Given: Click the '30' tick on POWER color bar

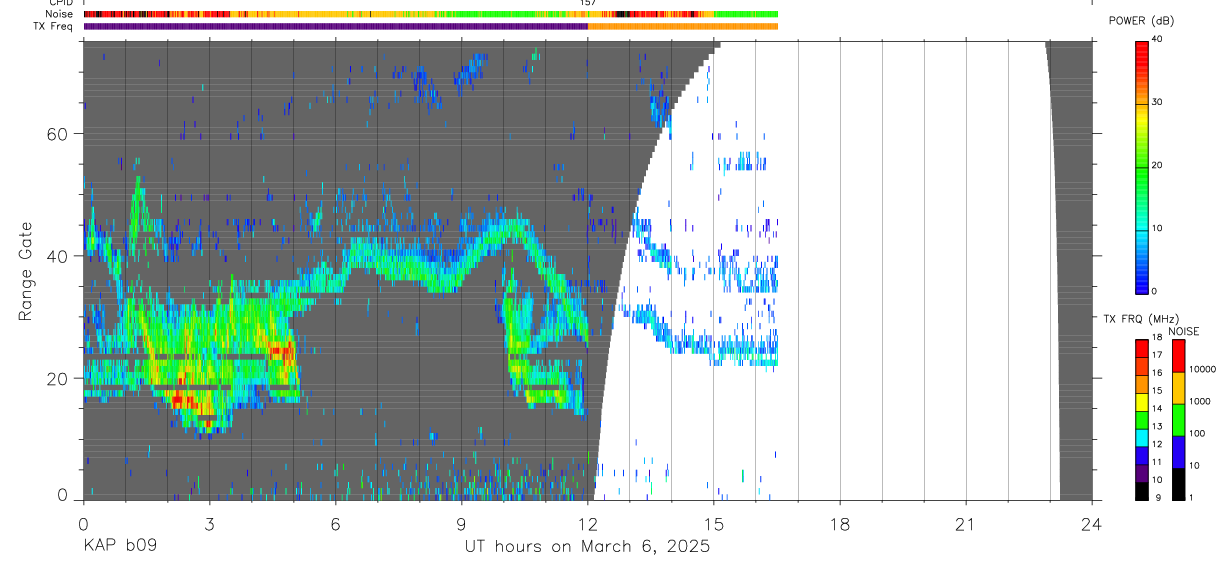Looking at the screenshot, I should coord(1157,102).
